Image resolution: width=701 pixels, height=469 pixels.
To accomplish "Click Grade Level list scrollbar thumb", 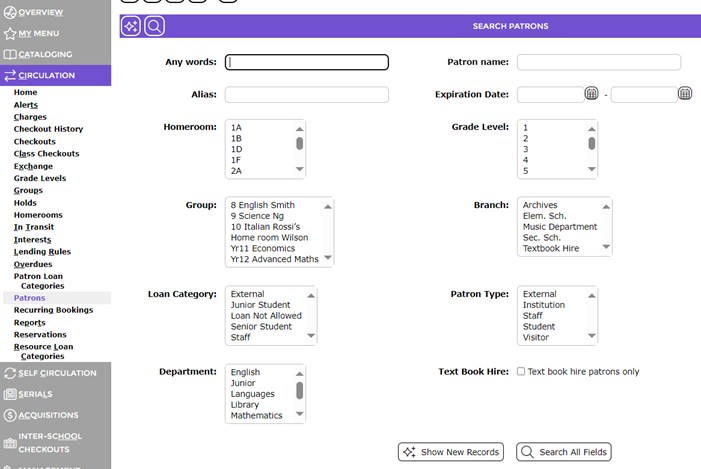I will (591, 144).
